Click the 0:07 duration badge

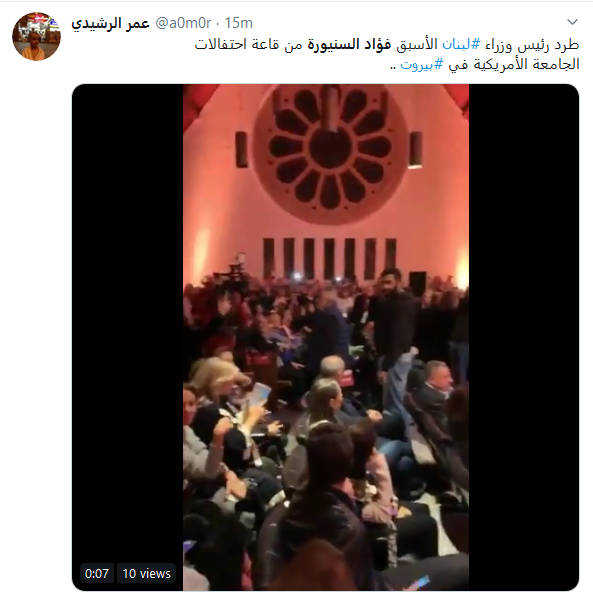(x=97, y=574)
